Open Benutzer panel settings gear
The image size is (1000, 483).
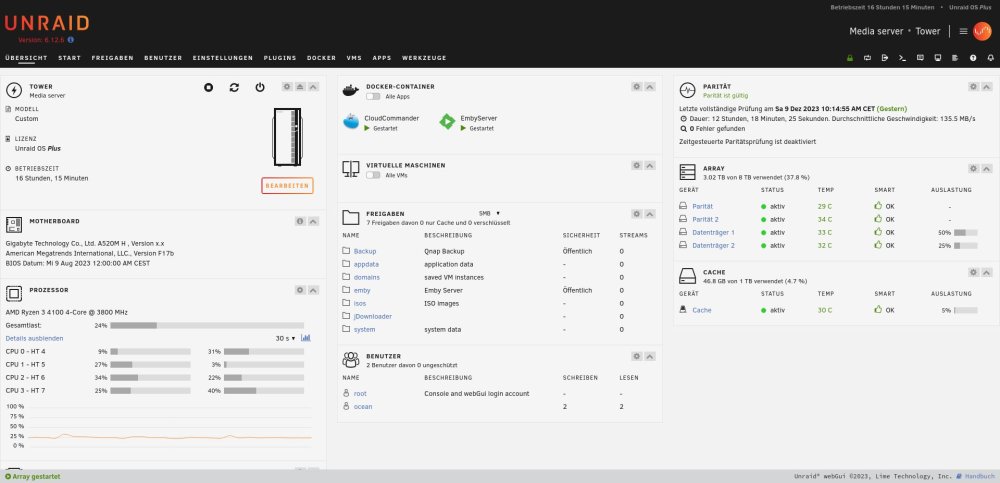pyautogui.click(x=636, y=357)
